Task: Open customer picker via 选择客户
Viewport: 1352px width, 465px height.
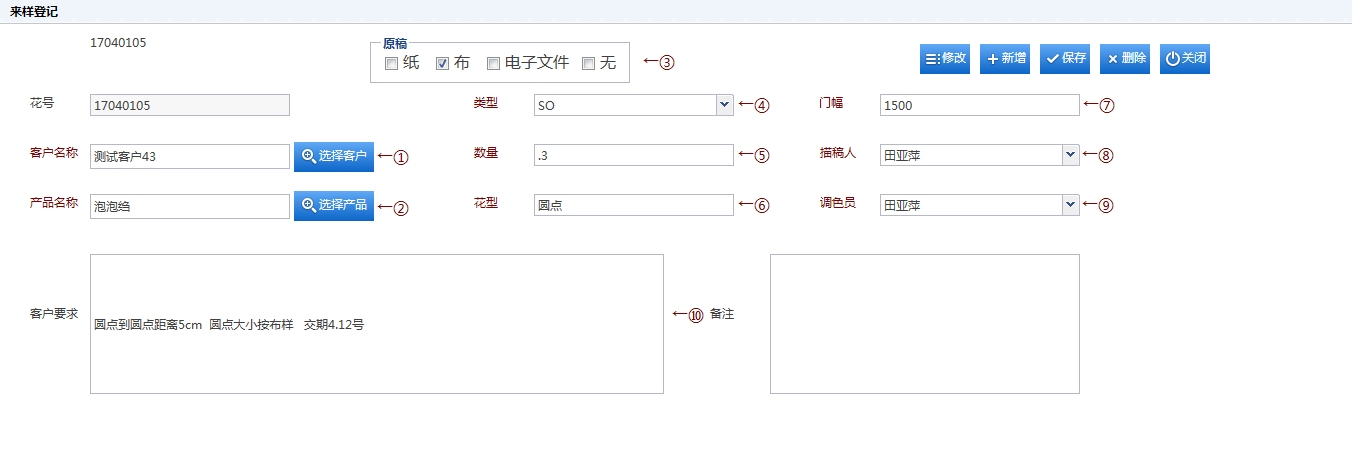Action: tap(333, 156)
